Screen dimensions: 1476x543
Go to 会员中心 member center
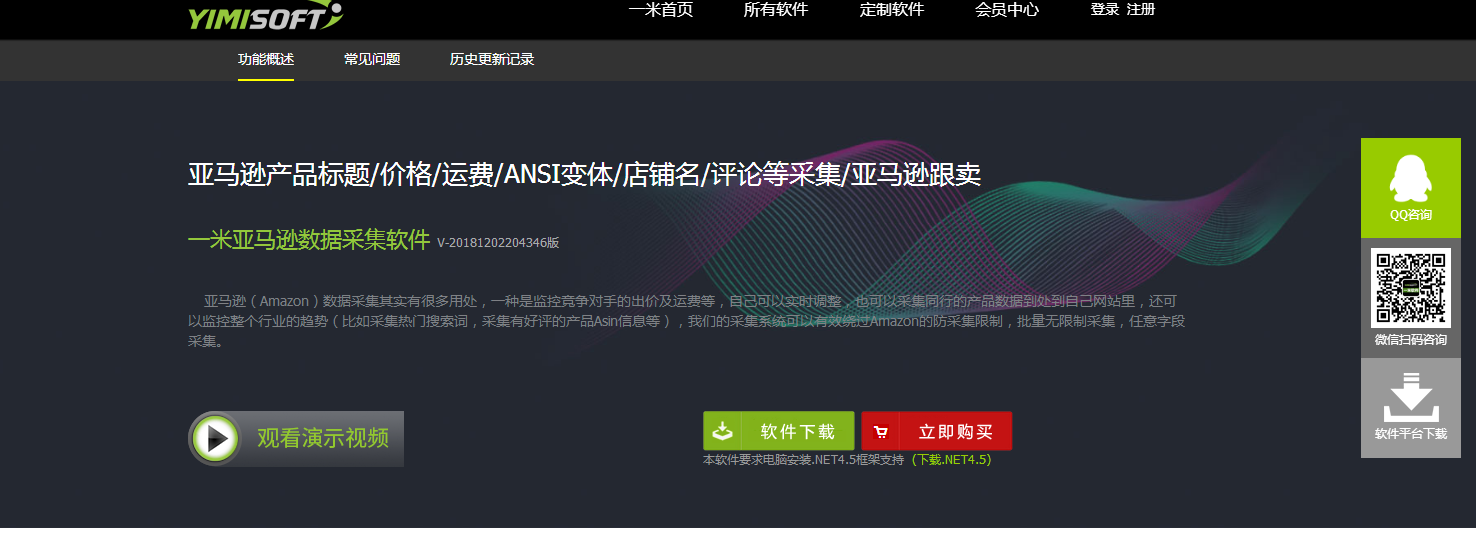1007,10
